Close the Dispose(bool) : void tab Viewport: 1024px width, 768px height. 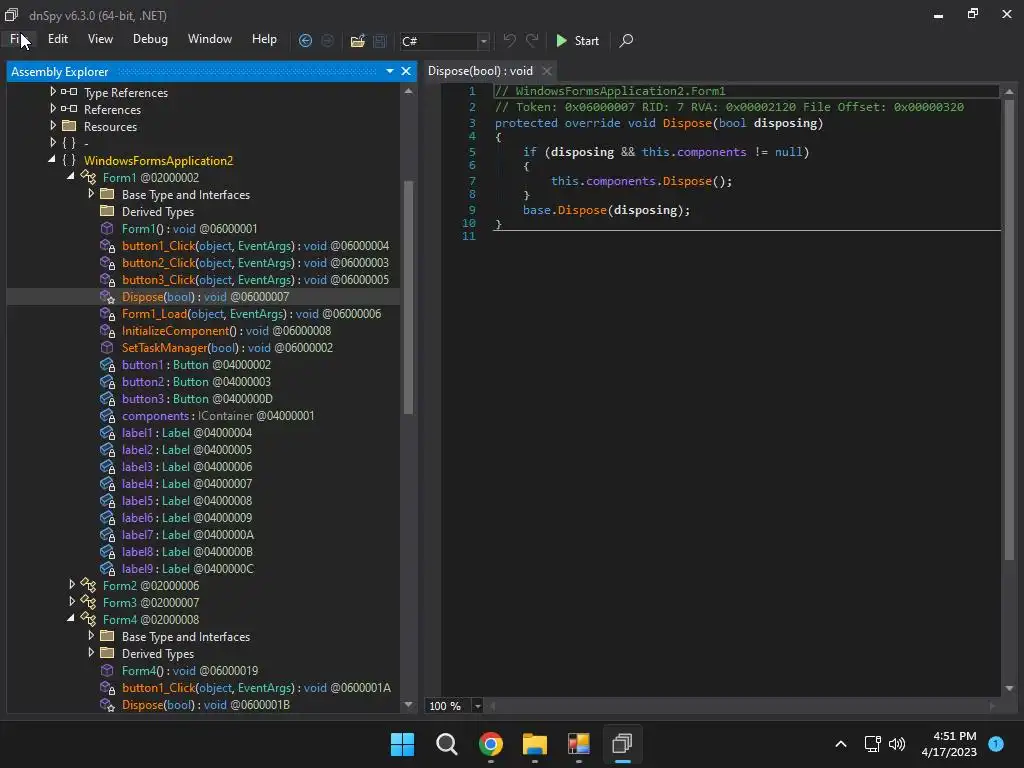pyautogui.click(x=547, y=71)
